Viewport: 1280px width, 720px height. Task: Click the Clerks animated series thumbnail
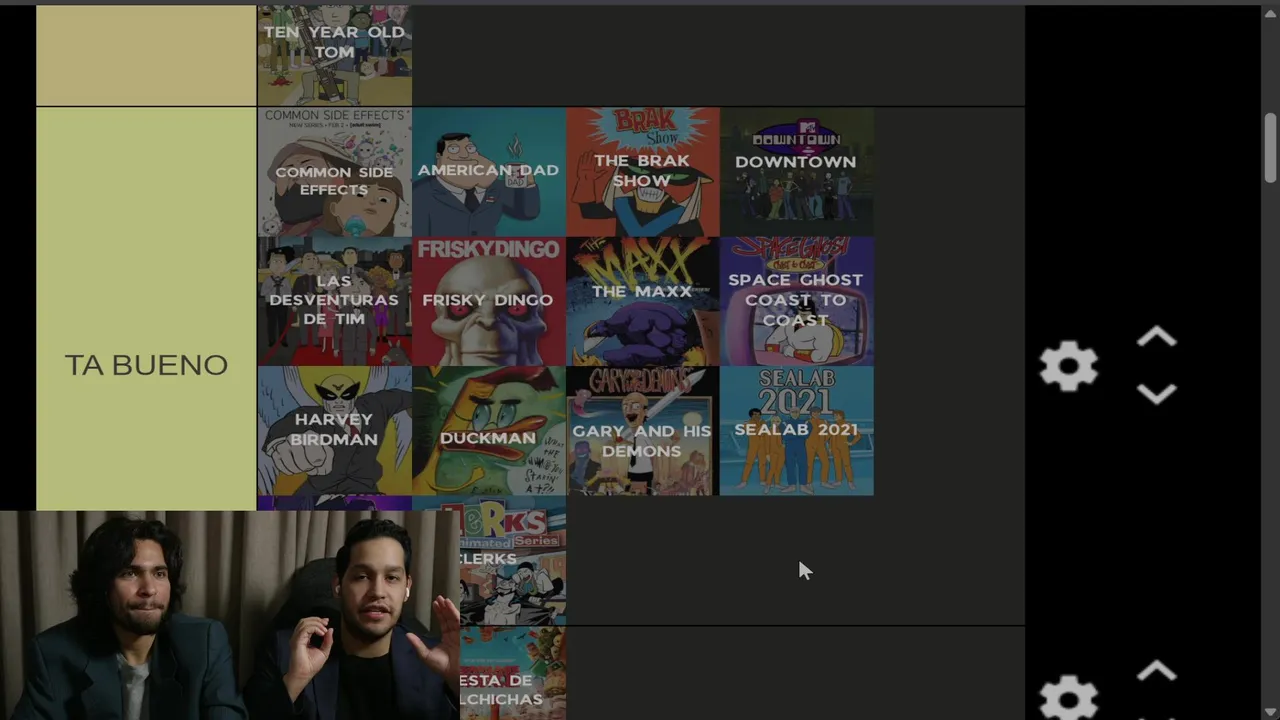512,560
